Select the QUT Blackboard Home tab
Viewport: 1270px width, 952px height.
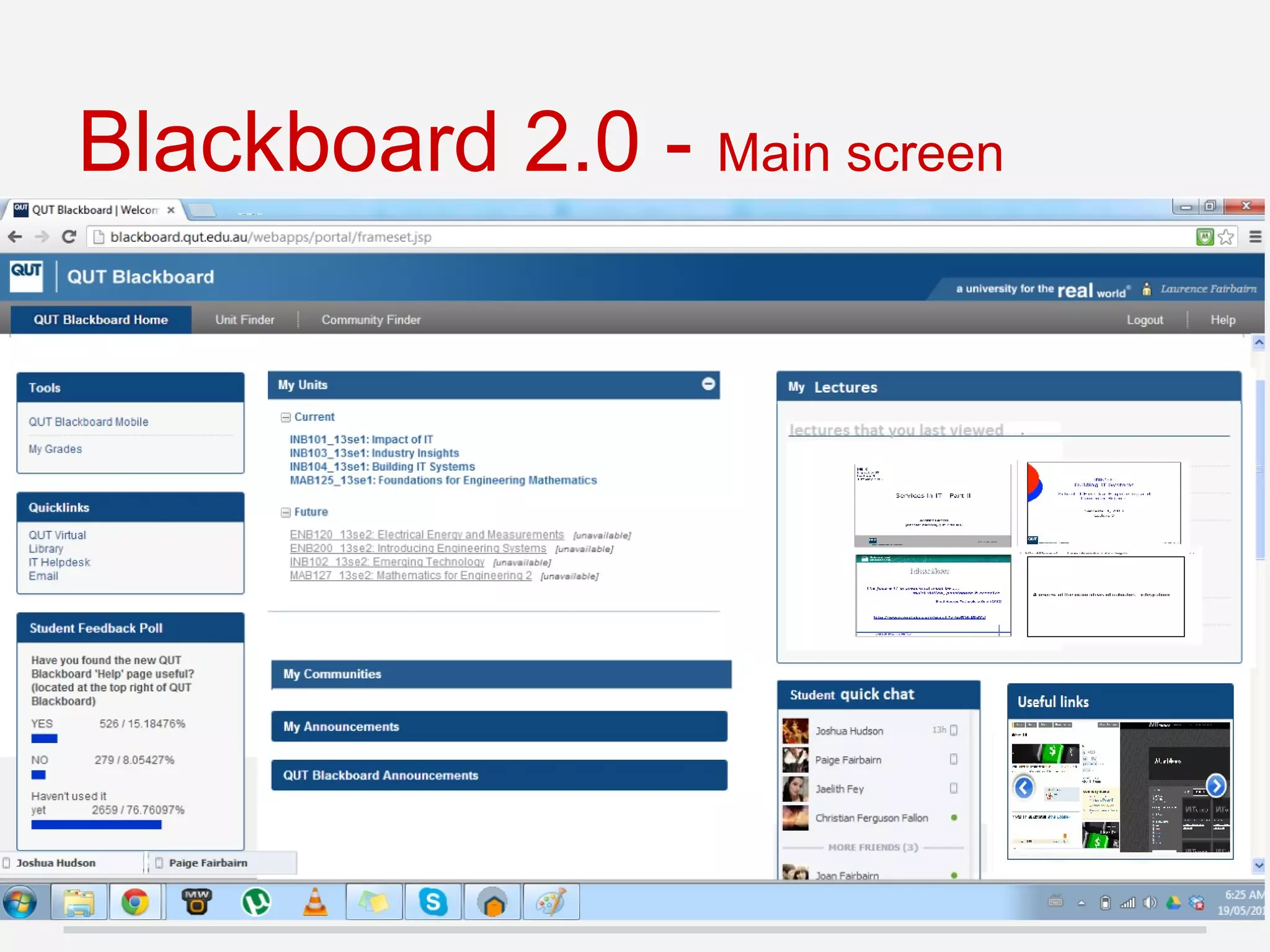(x=101, y=320)
